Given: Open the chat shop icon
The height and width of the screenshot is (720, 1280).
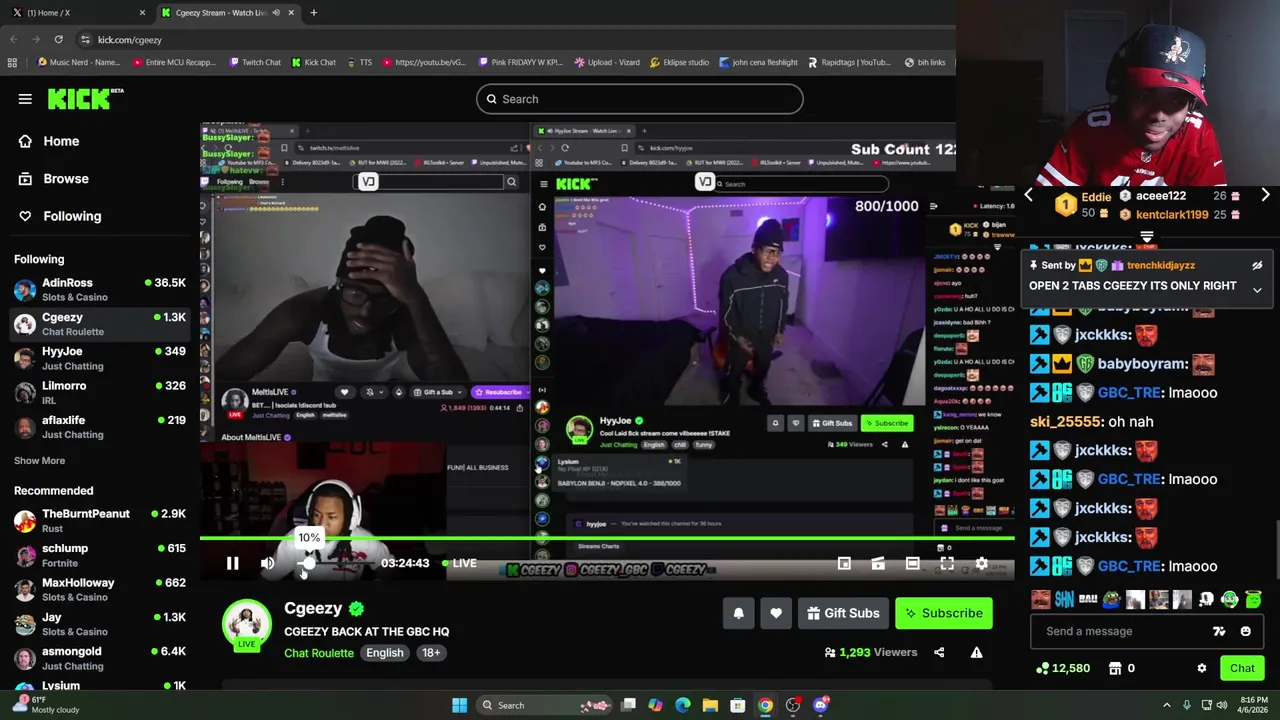Looking at the screenshot, I should click(1115, 668).
